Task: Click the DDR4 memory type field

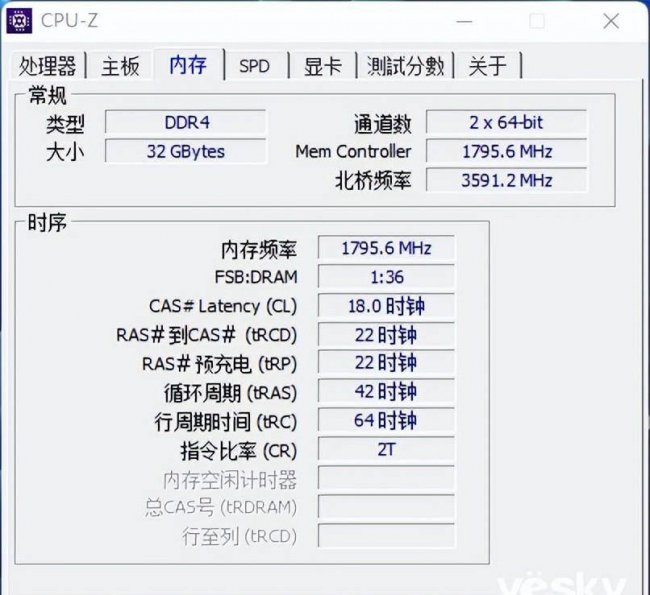Action: coord(186,123)
